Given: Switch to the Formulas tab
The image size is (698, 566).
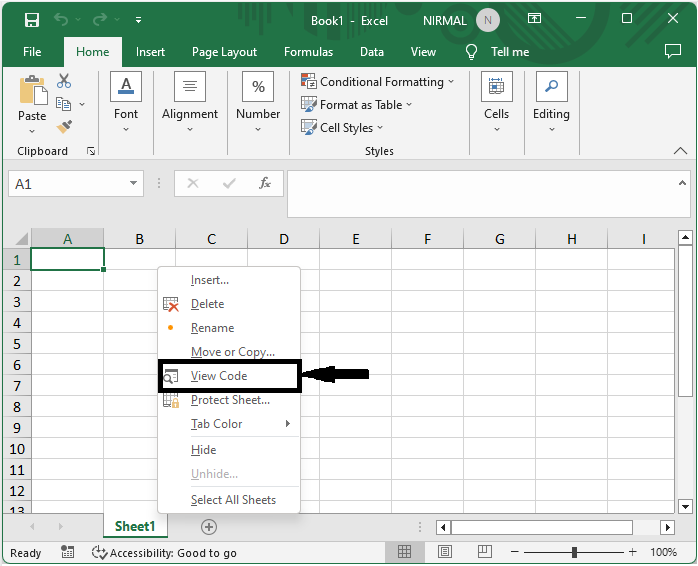Looking at the screenshot, I should click(308, 52).
